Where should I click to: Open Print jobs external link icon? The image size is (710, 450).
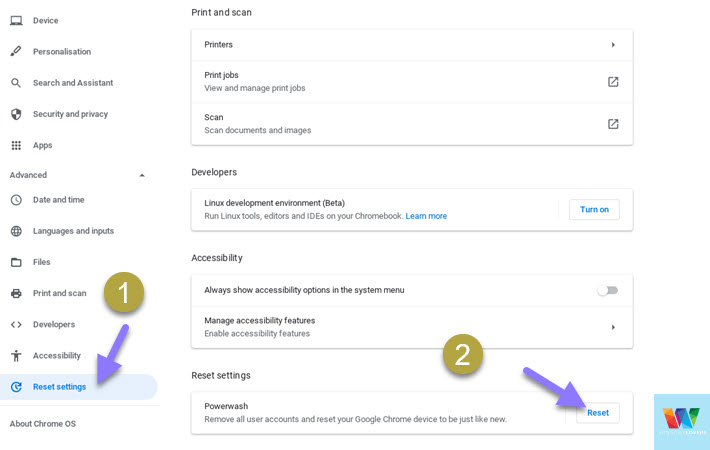(613, 81)
